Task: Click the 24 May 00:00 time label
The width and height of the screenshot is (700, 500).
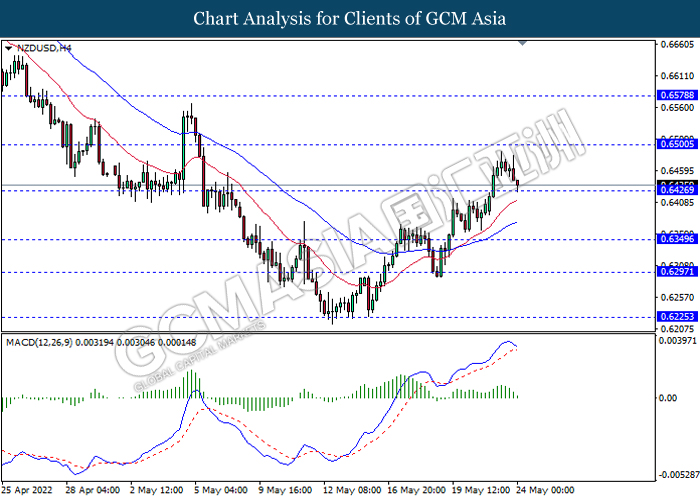Action: pos(546,490)
